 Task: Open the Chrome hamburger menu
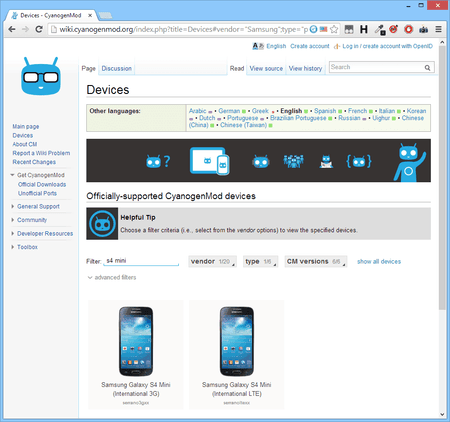(439, 29)
